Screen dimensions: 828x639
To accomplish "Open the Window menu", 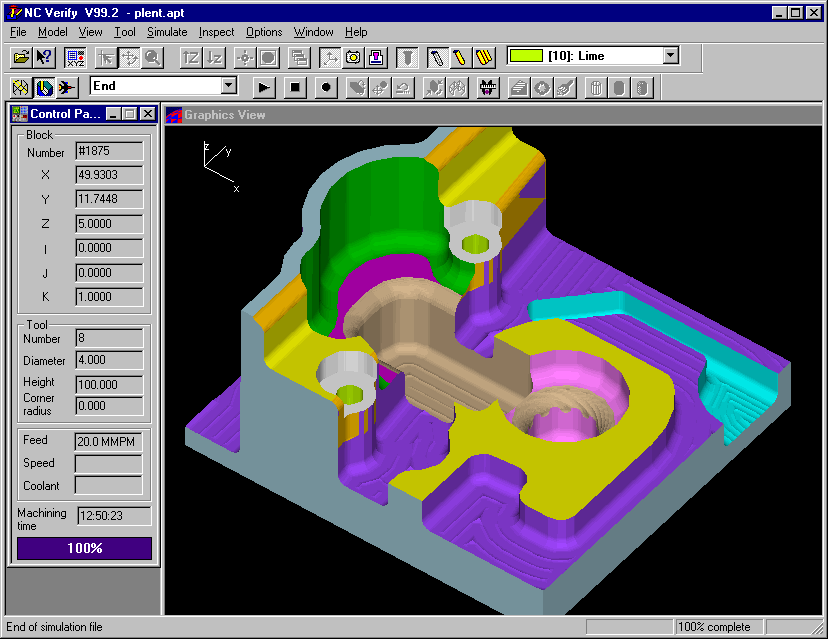I will point(314,32).
